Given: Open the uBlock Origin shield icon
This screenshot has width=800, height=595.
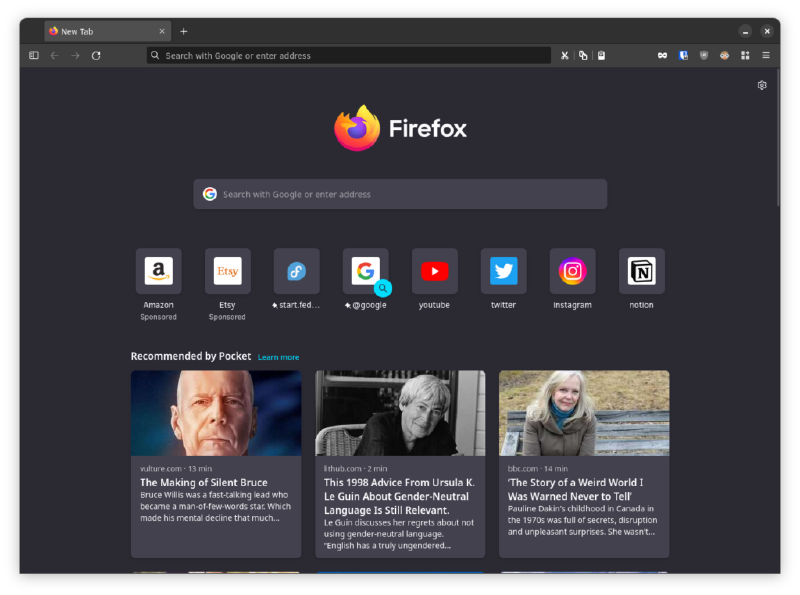Looking at the screenshot, I should [x=704, y=56].
